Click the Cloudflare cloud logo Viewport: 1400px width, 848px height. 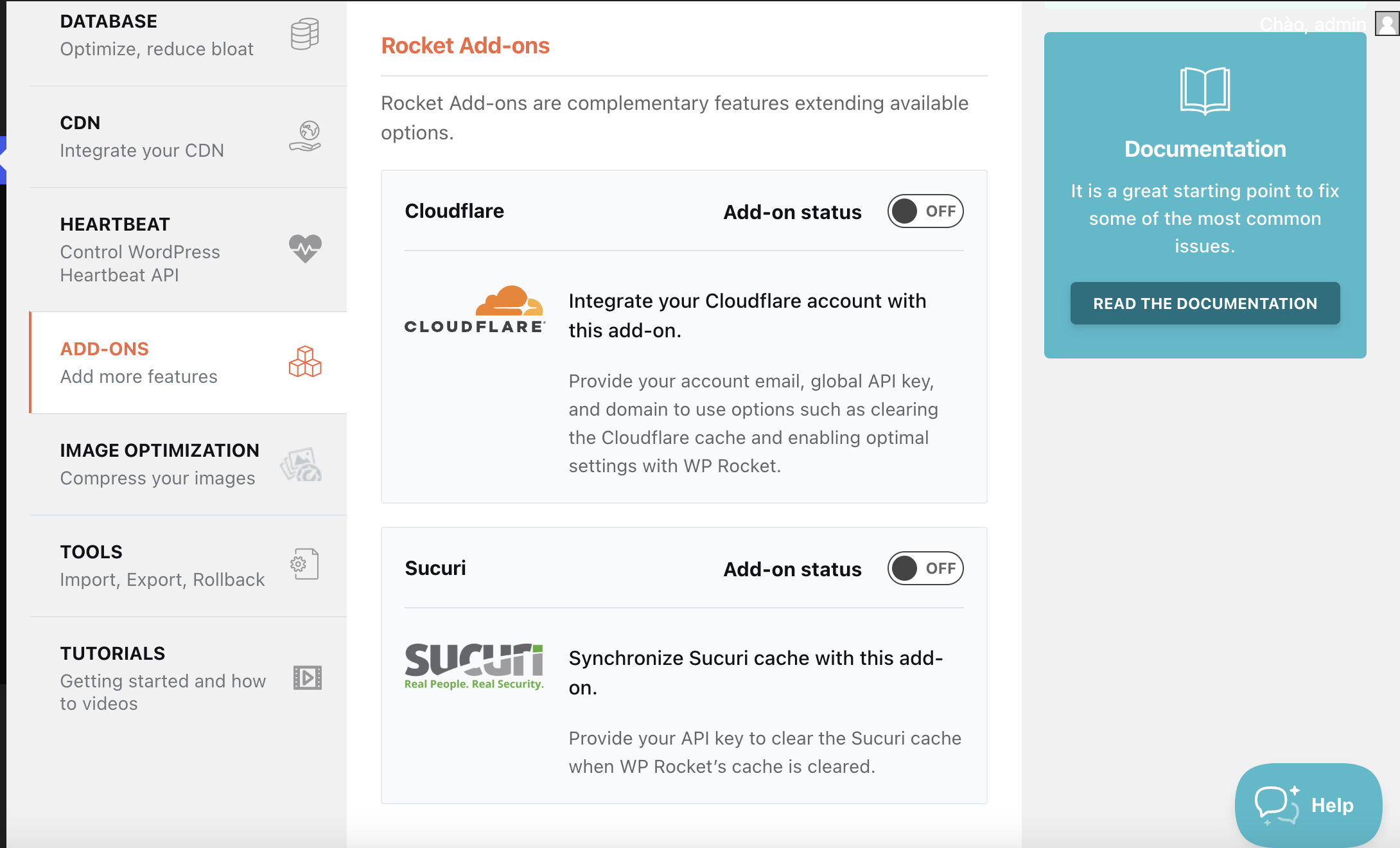[475, 310]
